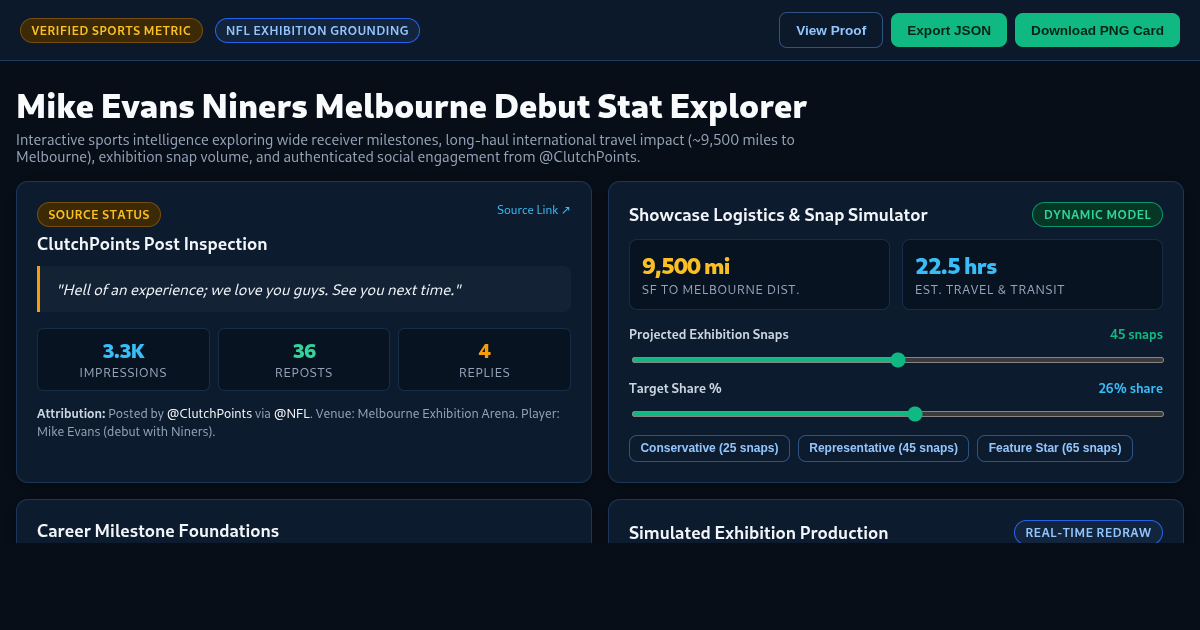Click Export JSON button
The image size is (1200, 630).
coord(949,30)
